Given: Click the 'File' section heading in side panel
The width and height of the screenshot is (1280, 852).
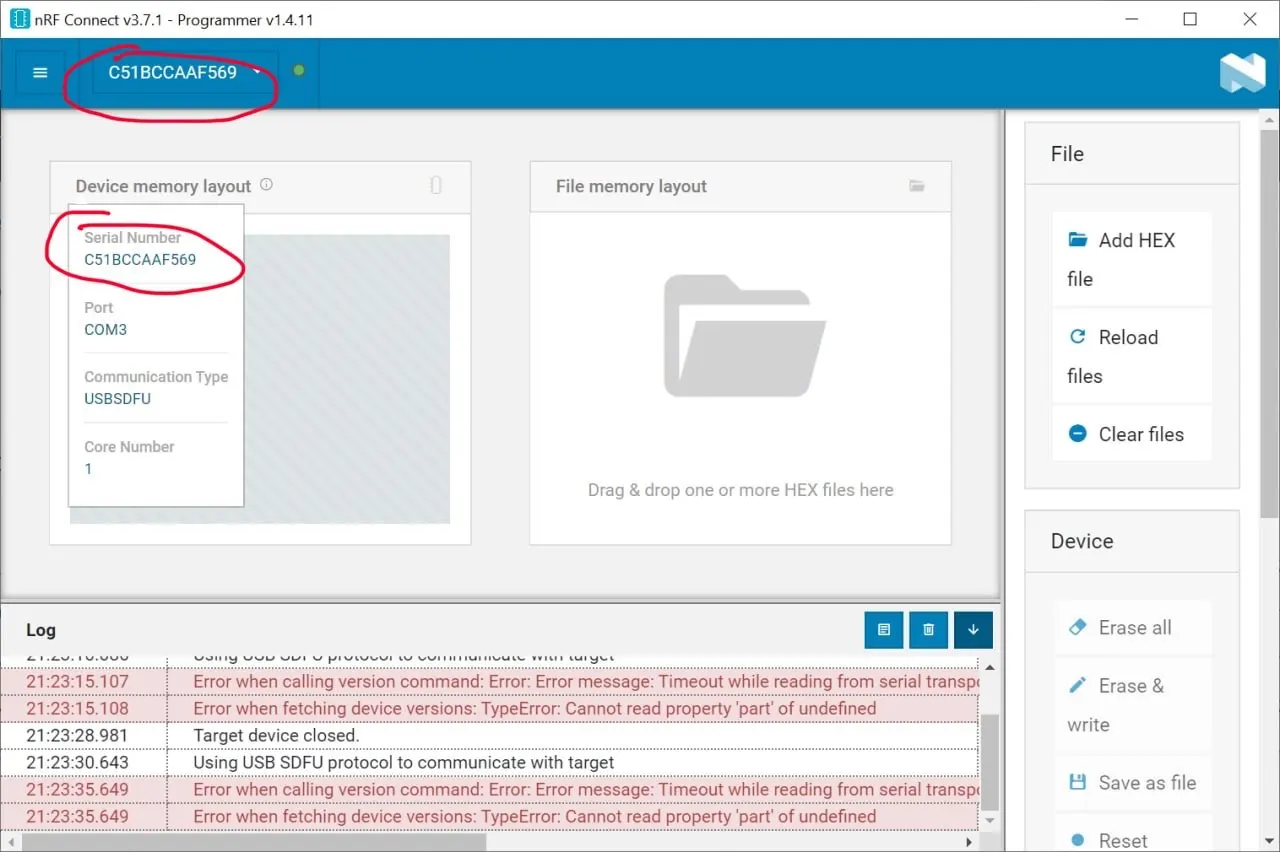Looking at the screenshot, I should click(x=1067, y=154).
